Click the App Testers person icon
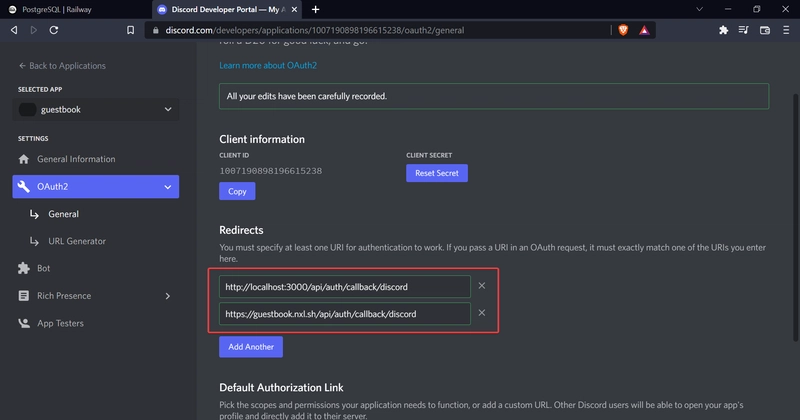The width and height of the screenshot is (800, 420). [x=23, y=323]
